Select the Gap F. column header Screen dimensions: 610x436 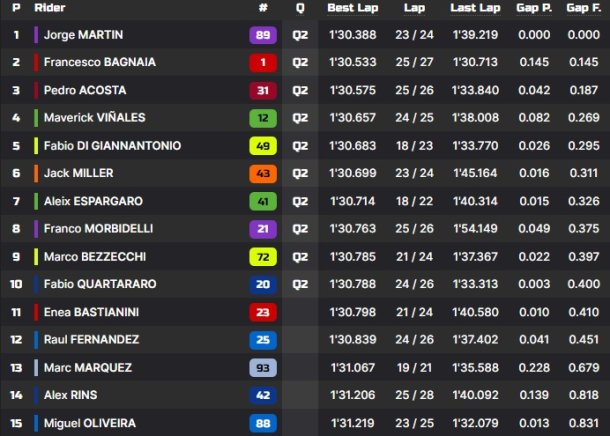[584, 8]
